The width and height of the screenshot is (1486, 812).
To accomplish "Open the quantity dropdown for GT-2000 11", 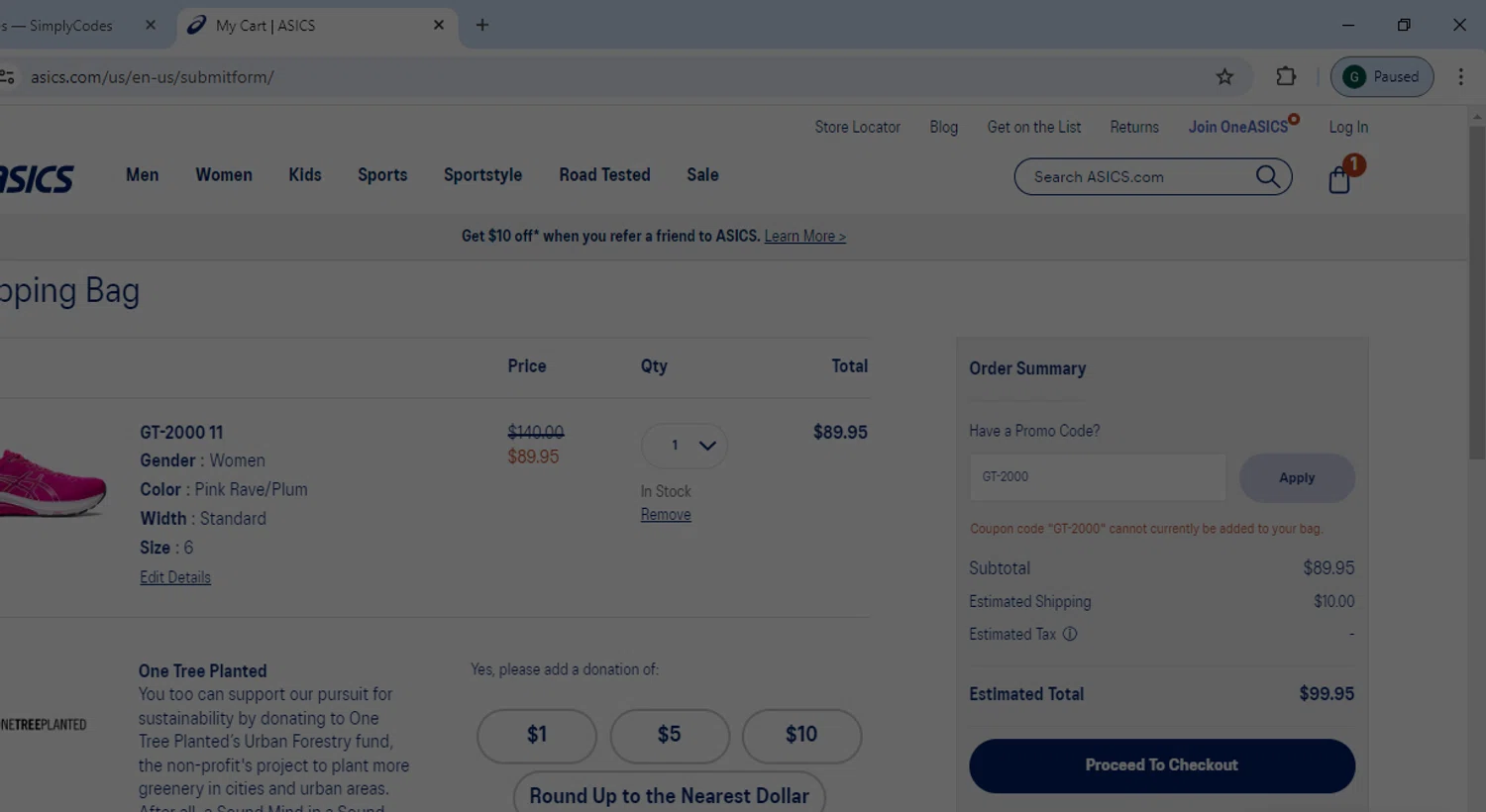I will click(685, 446).
